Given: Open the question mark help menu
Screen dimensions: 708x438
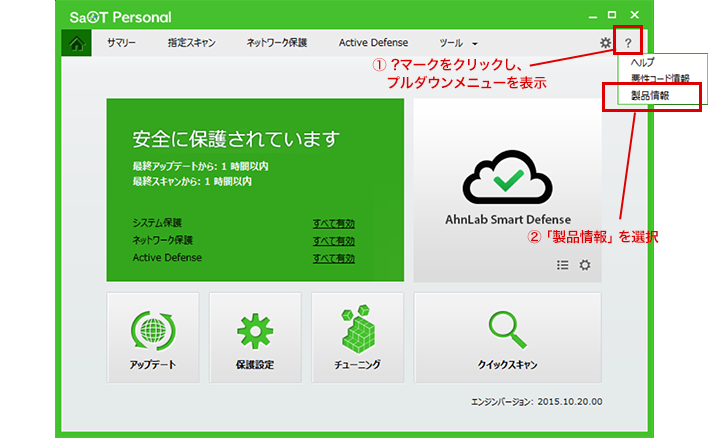Looking at the screenshot, I should [628, 43].
